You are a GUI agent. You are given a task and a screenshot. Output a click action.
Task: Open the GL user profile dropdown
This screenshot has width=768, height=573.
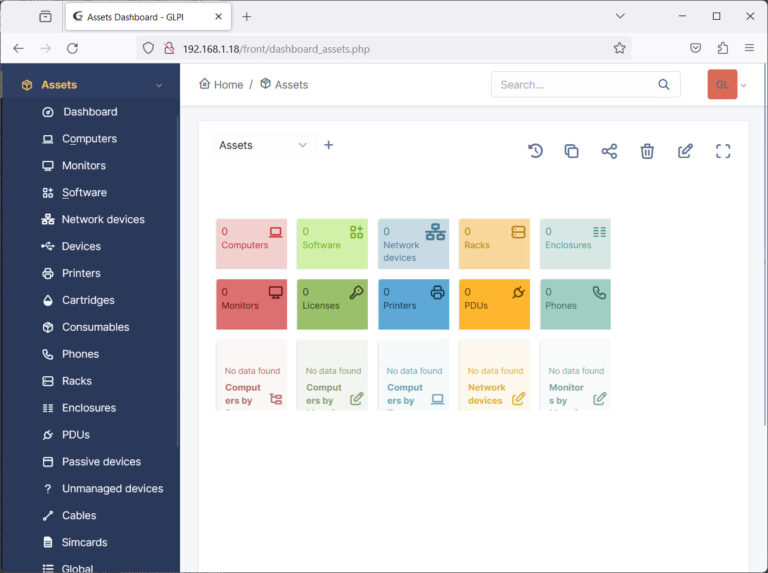click(728, 85)
